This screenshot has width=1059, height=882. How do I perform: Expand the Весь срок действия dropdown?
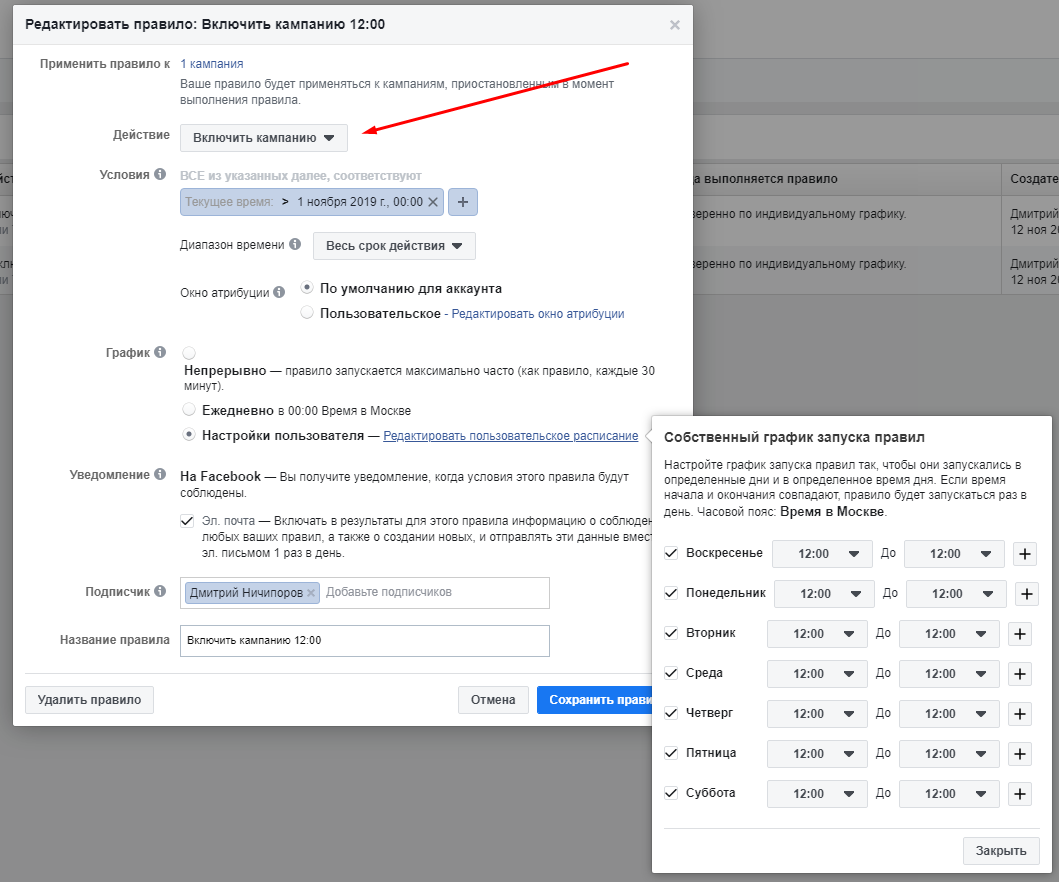[394, 246]
